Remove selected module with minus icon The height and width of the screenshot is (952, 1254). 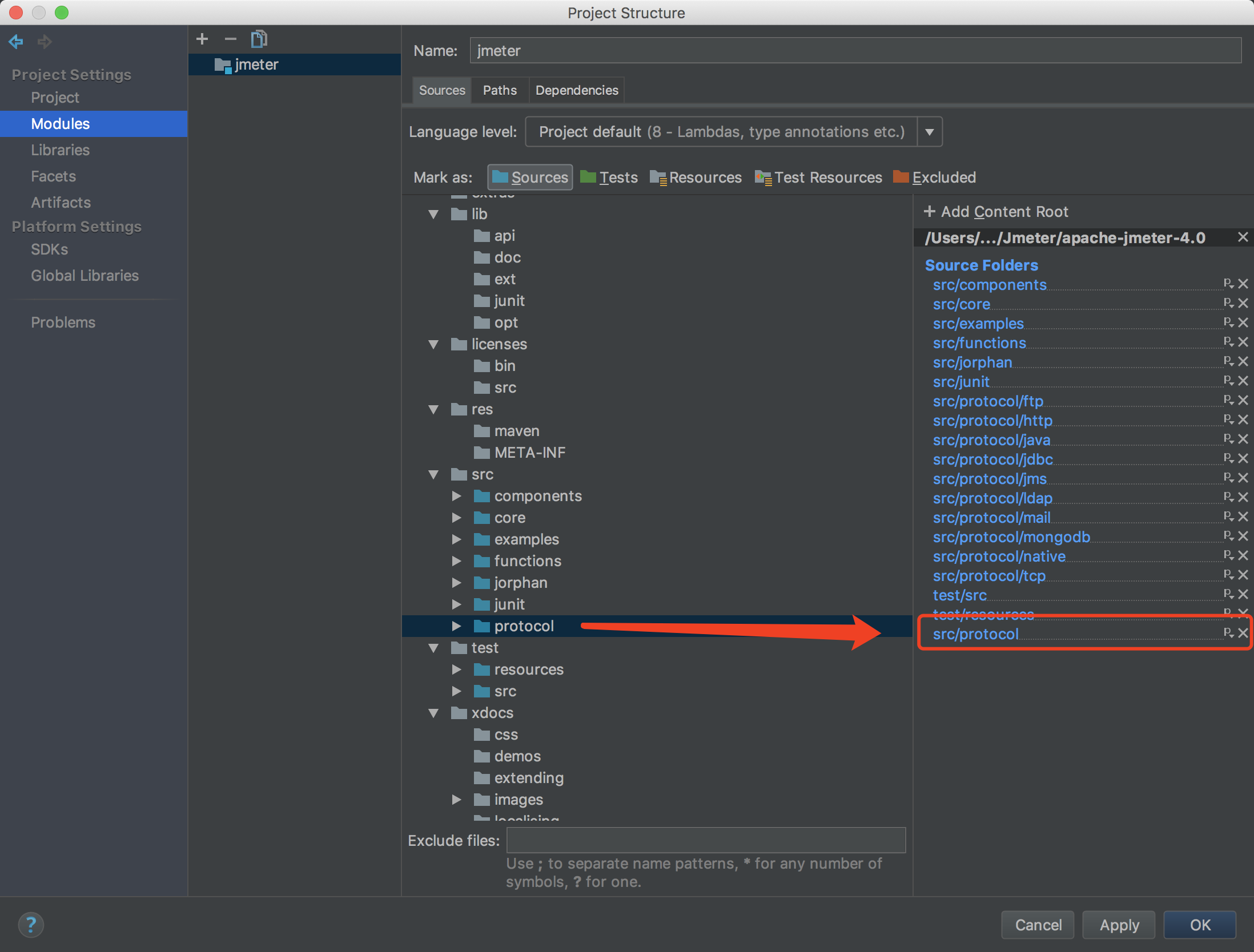(x=231, y=39)
